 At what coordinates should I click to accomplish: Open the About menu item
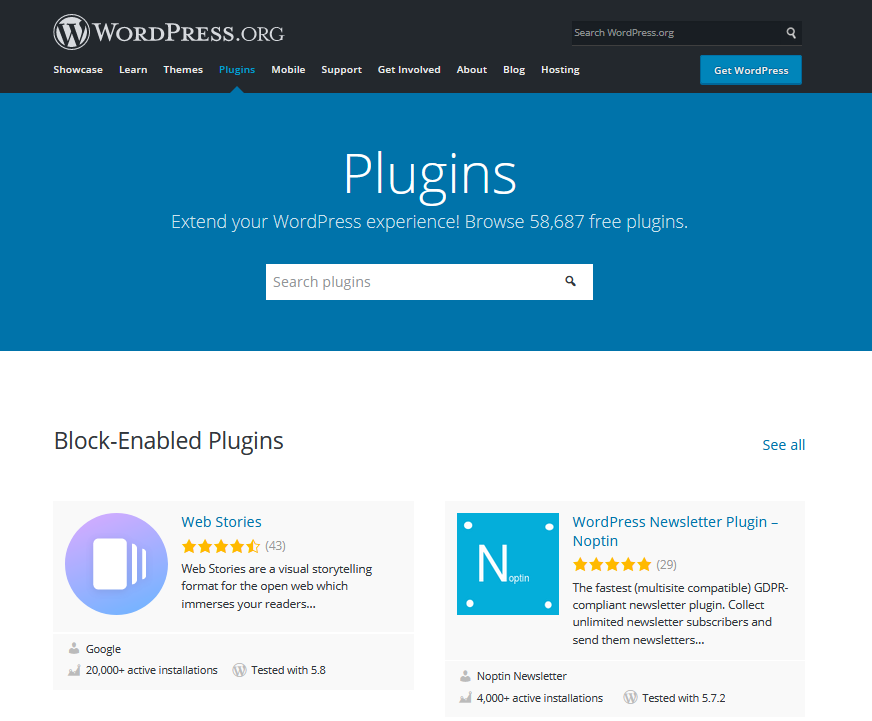(x=472, y=70)
